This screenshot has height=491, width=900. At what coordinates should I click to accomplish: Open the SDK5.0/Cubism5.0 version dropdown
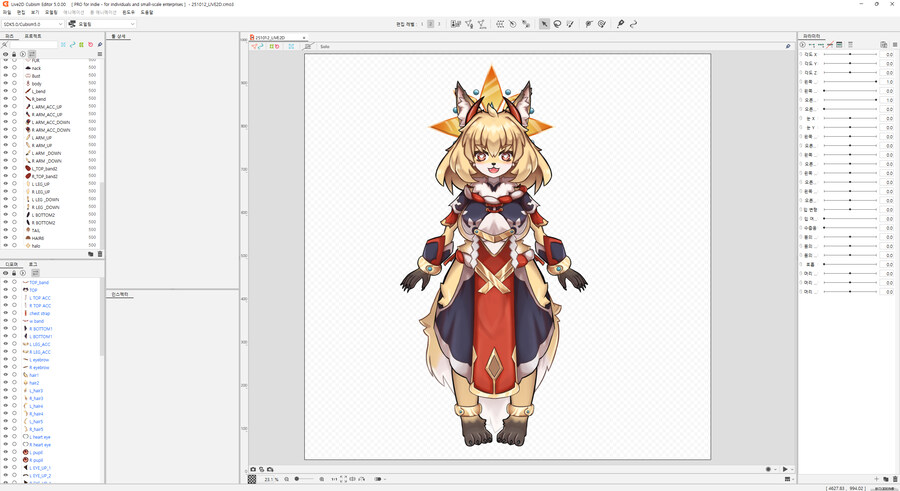point(32,24)
